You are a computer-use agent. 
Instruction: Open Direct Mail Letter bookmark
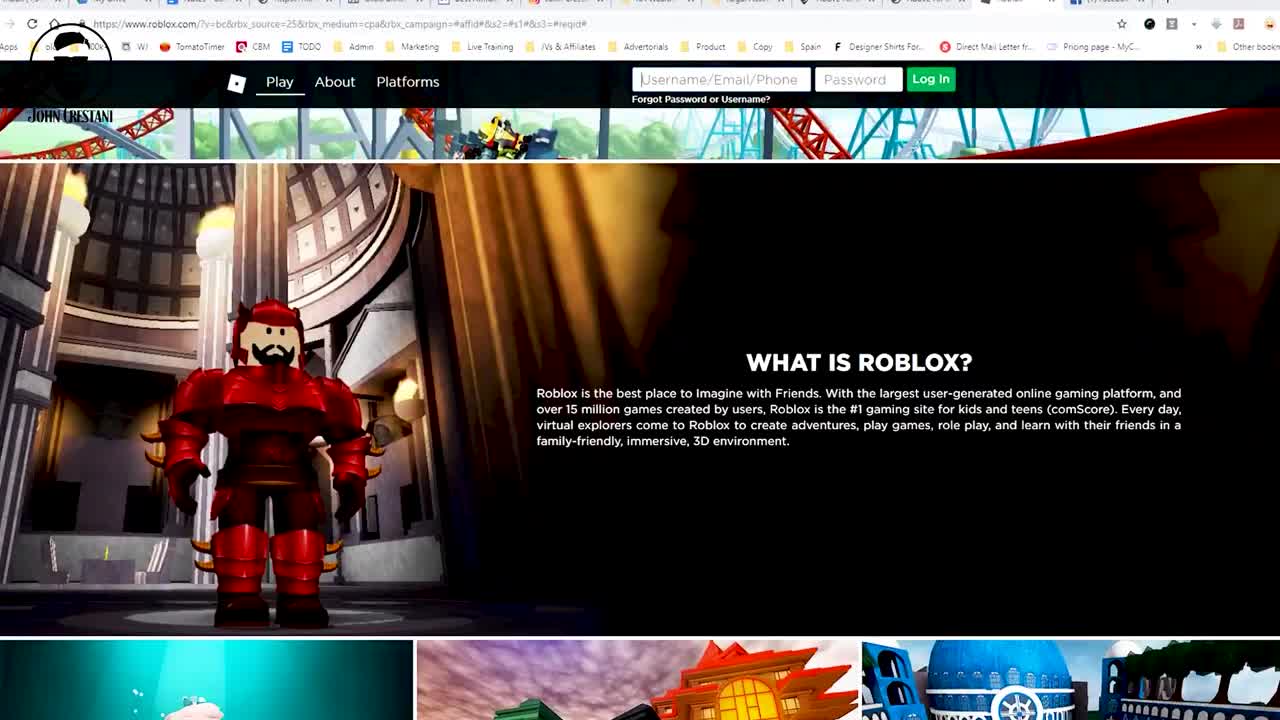click(986, 47)
